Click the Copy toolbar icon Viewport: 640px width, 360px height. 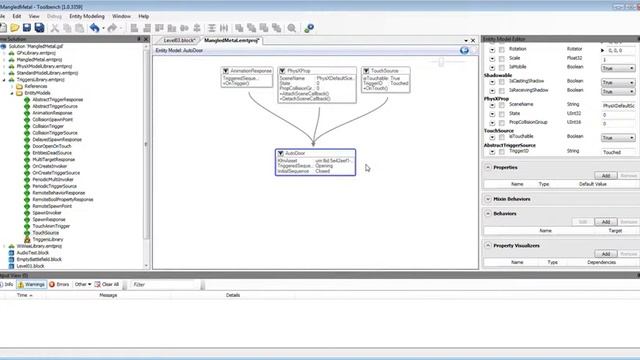coord(67,28)
